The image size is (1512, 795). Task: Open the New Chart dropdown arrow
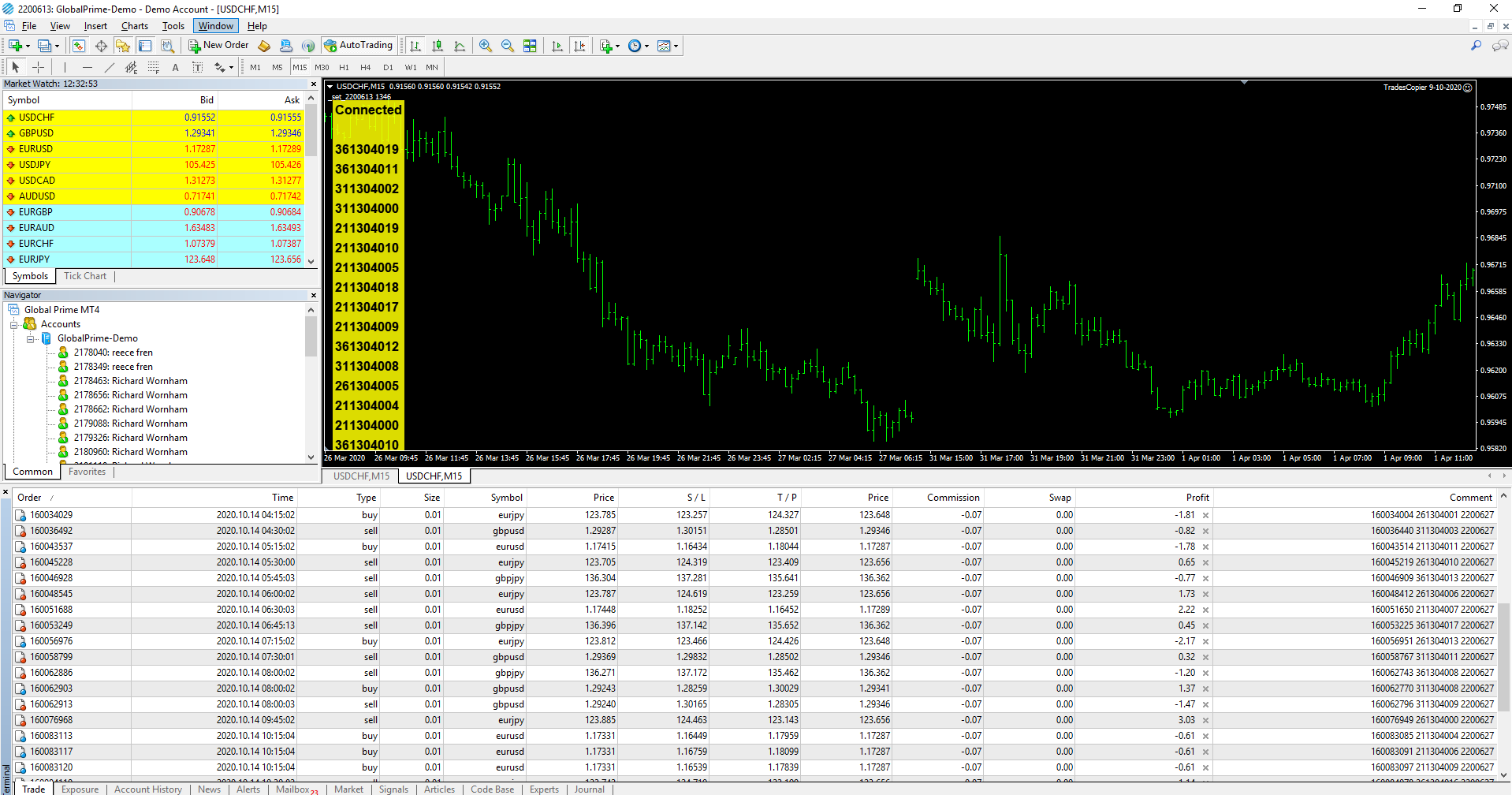point(28,46)
